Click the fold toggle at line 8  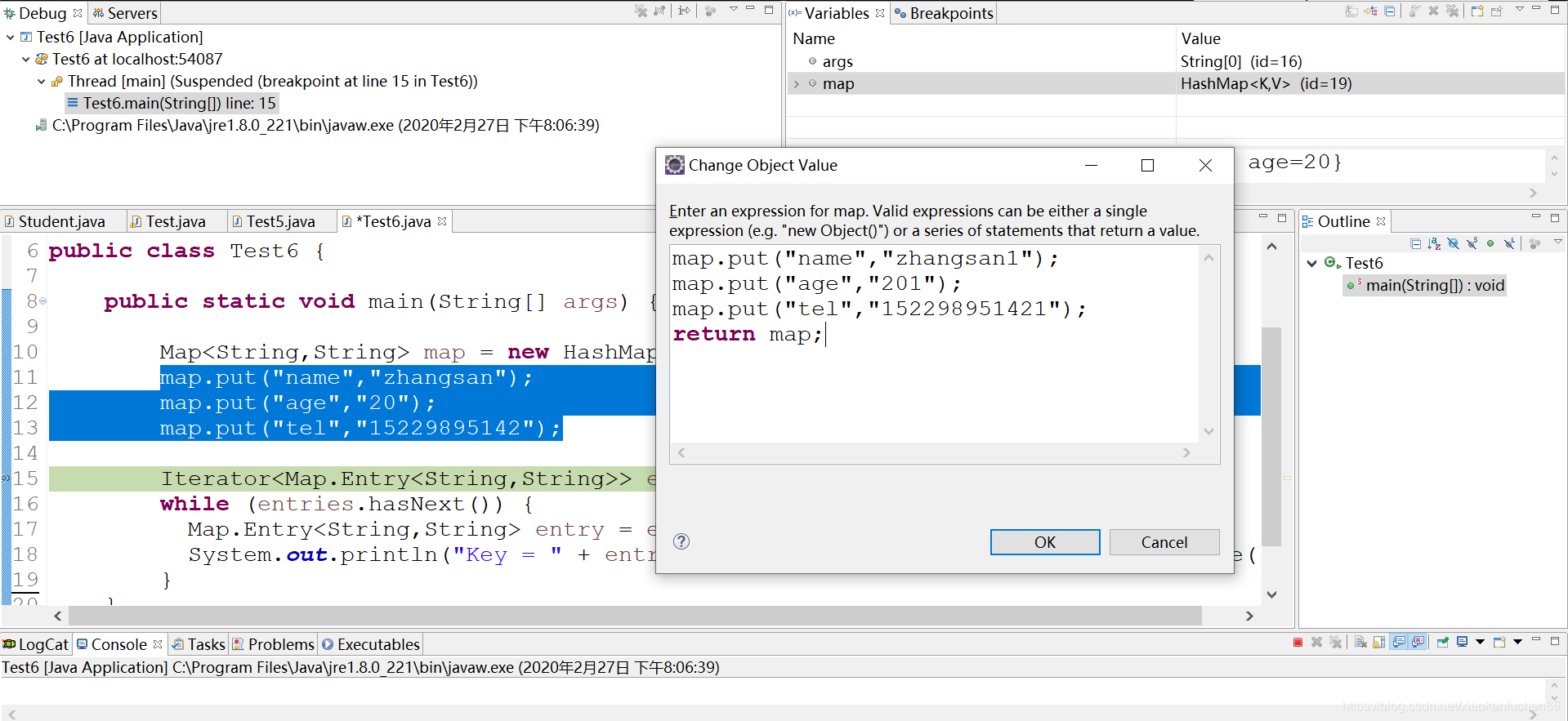pos(43,301)
